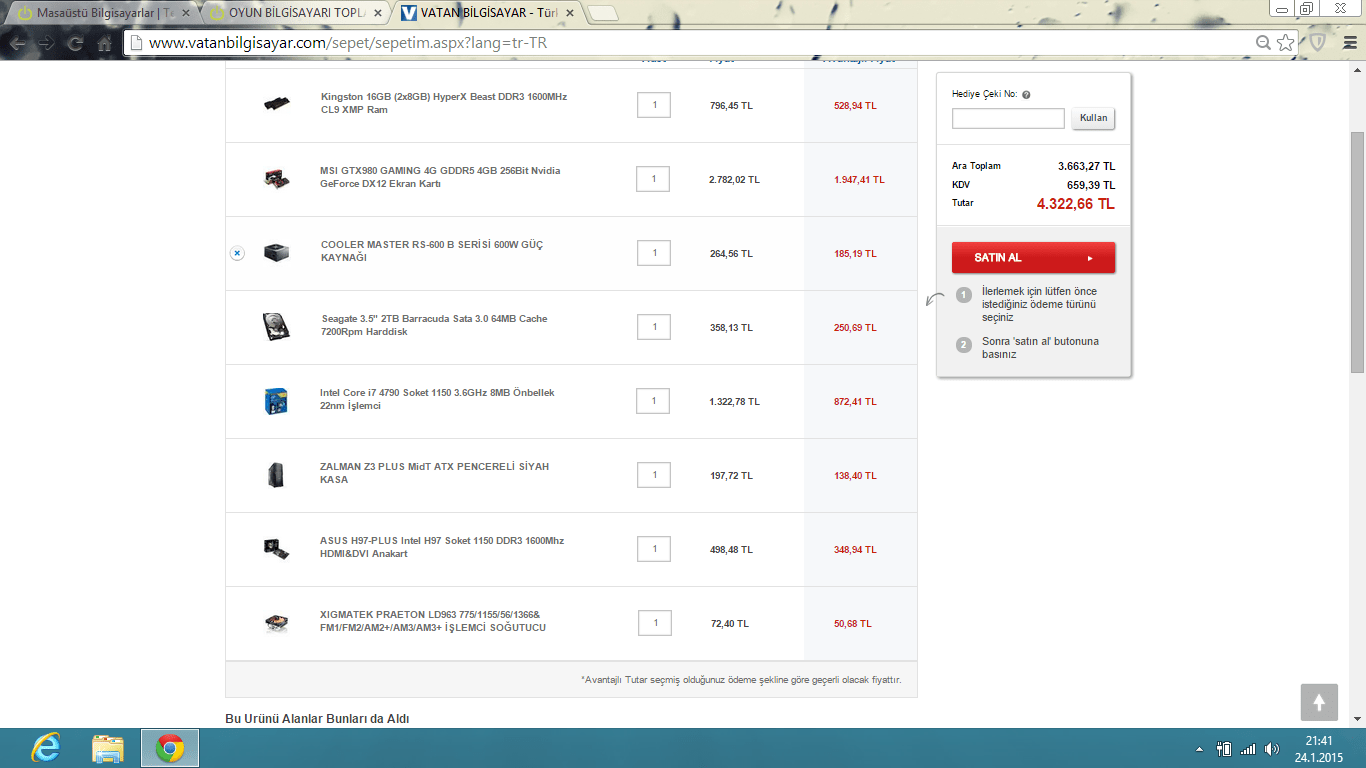This screenshot has height=768, width=1366.
Task: Edit quantity for the Intel Core i7
Action: (653, 401)
